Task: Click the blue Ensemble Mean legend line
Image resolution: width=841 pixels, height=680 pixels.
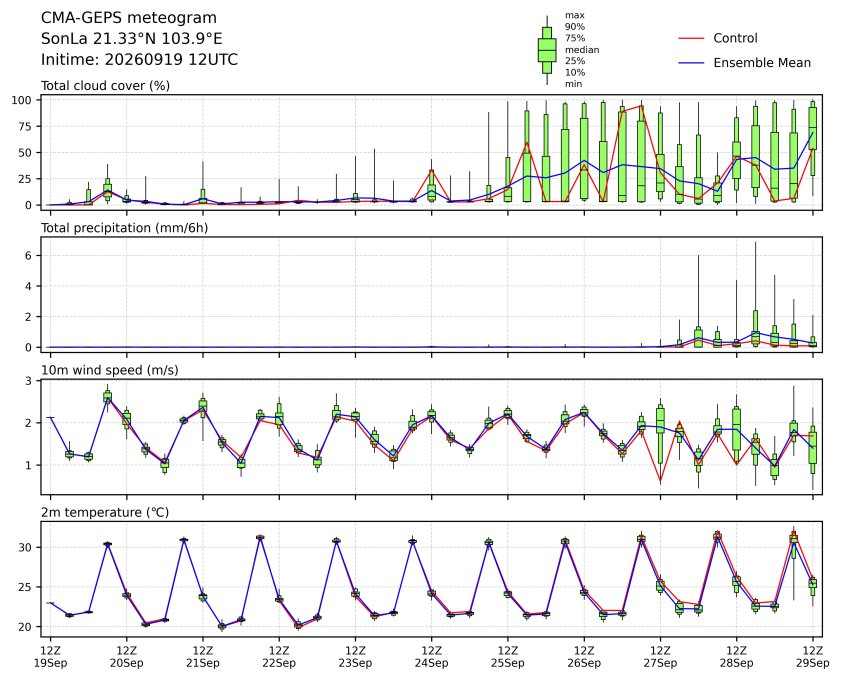Action: (x=691, y=63)
